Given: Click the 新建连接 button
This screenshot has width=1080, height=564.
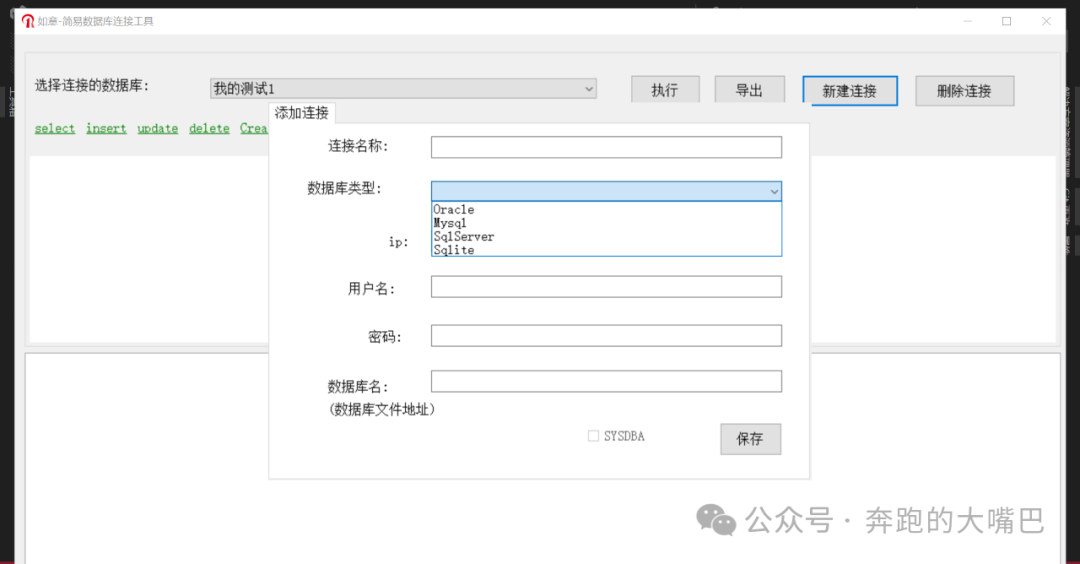Looking at the screenshot, I should (x=850, y=91).
